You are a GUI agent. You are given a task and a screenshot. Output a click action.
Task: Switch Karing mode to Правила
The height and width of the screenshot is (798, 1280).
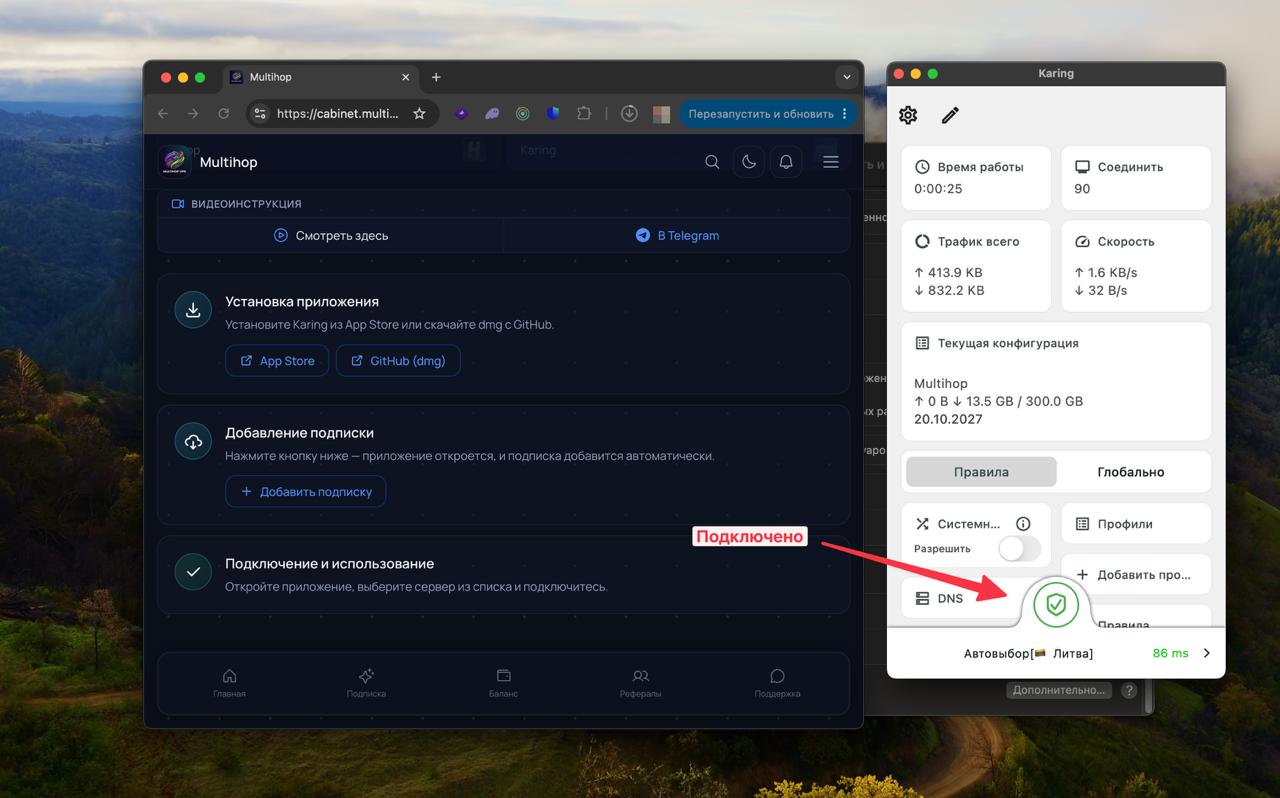[981, 472]
